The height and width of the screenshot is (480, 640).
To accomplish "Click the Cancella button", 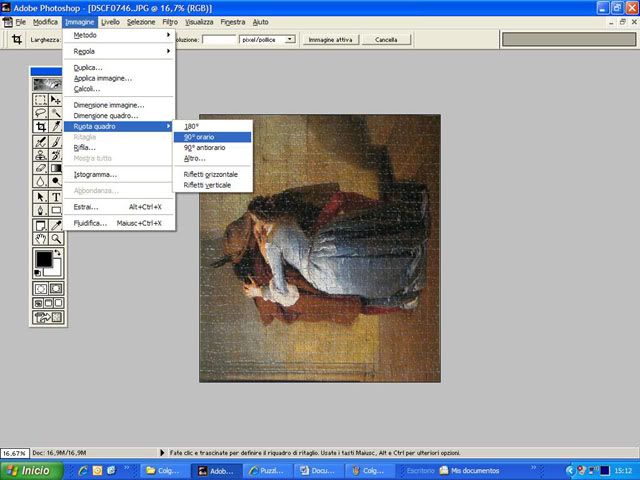I will pos(386,40).
